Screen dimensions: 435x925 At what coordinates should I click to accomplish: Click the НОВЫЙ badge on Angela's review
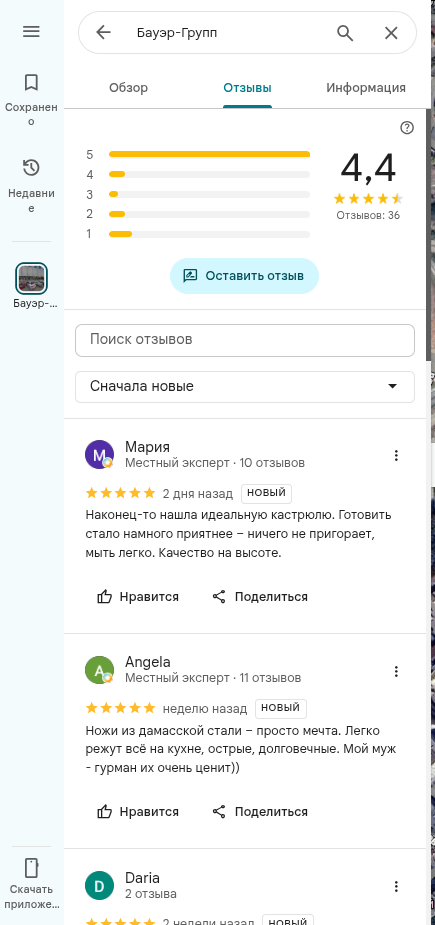(x=281, y=708)
